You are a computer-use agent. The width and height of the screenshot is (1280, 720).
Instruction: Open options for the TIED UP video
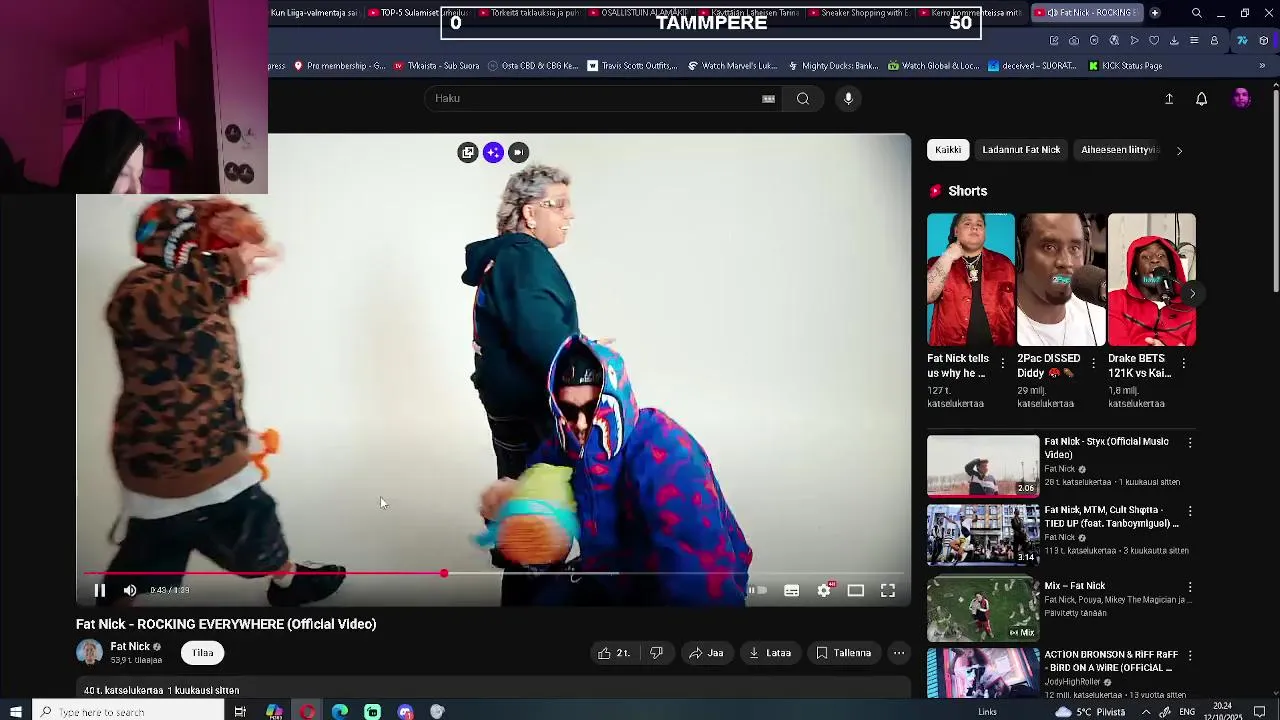coord(1190,511)
